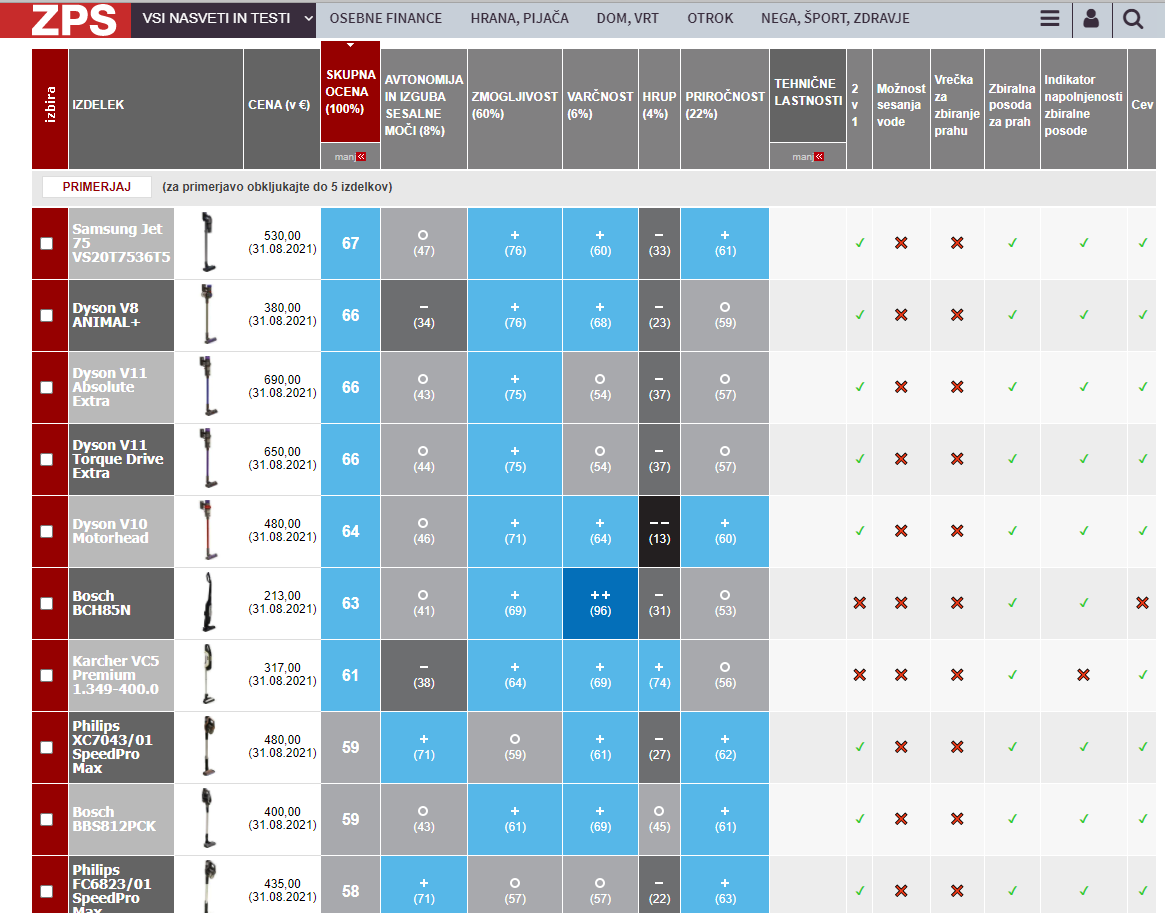Click green check Indikator napolnjenosti for Bosch BBS812PCK
Viewport: 1165px width, 913px height.
[x=1083, y=819]
